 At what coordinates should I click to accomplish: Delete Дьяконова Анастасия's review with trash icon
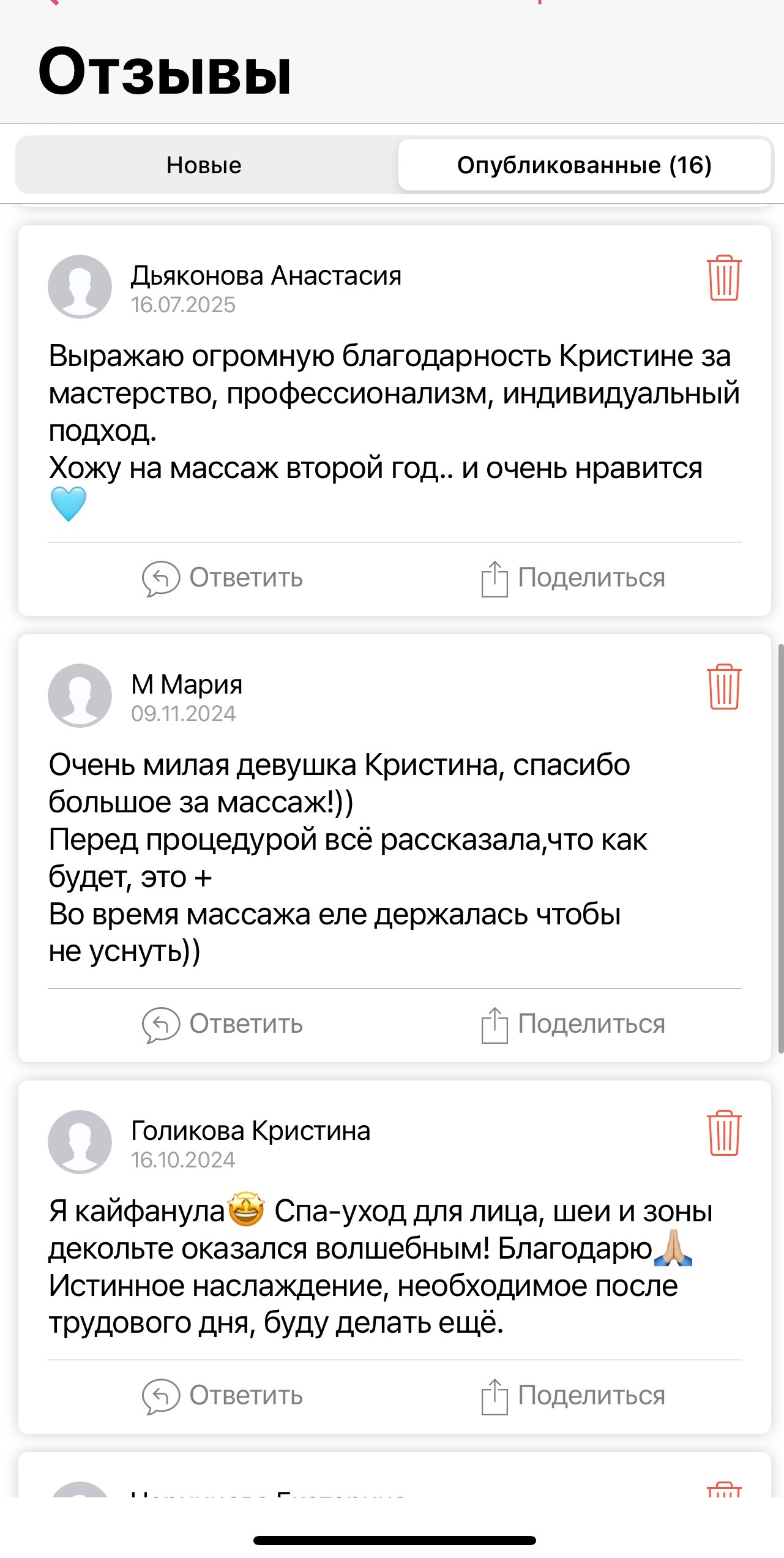click(724, 278)
